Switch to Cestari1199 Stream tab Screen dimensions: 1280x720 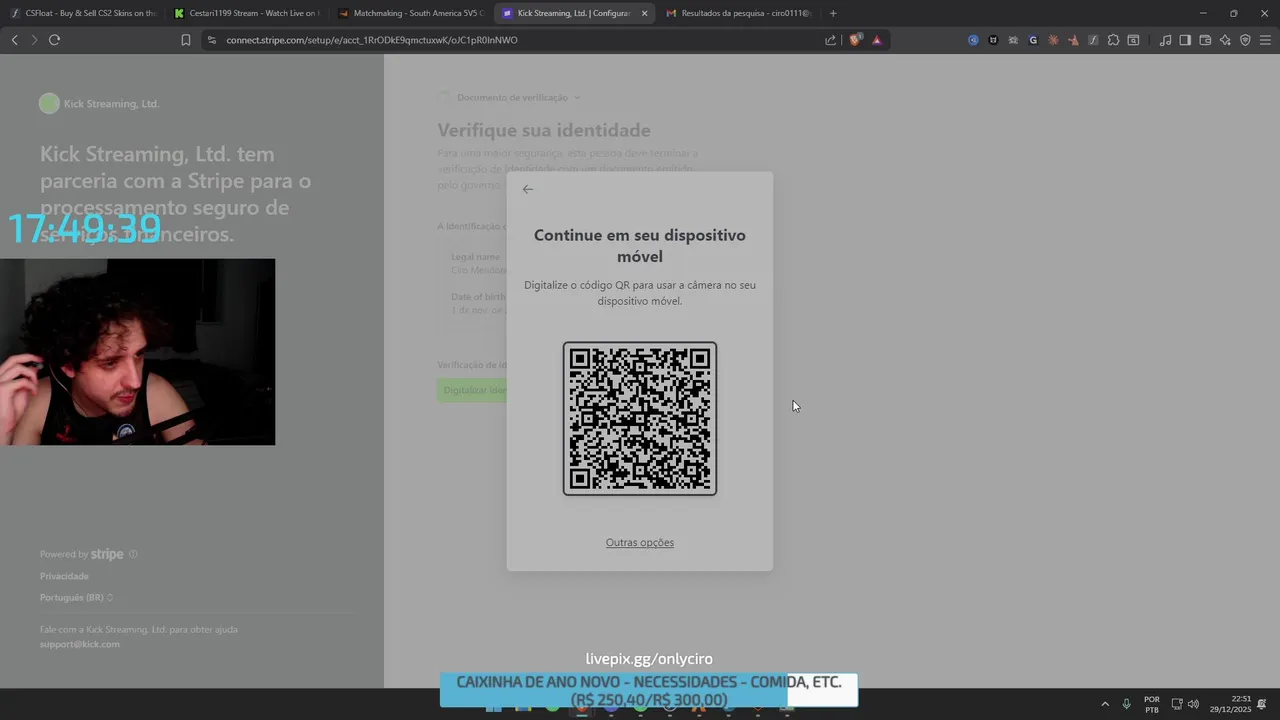click(246, 13)
